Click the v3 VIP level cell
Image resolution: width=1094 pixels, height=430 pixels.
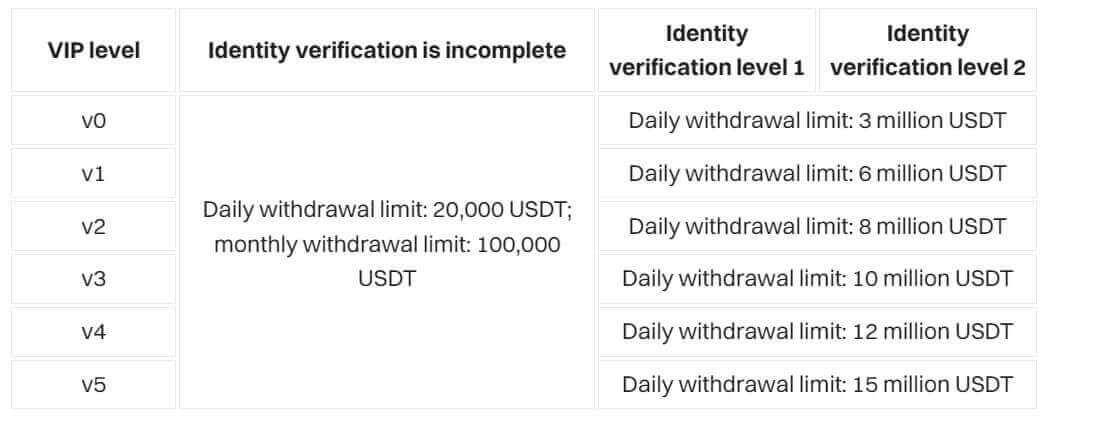pos(93,279)
